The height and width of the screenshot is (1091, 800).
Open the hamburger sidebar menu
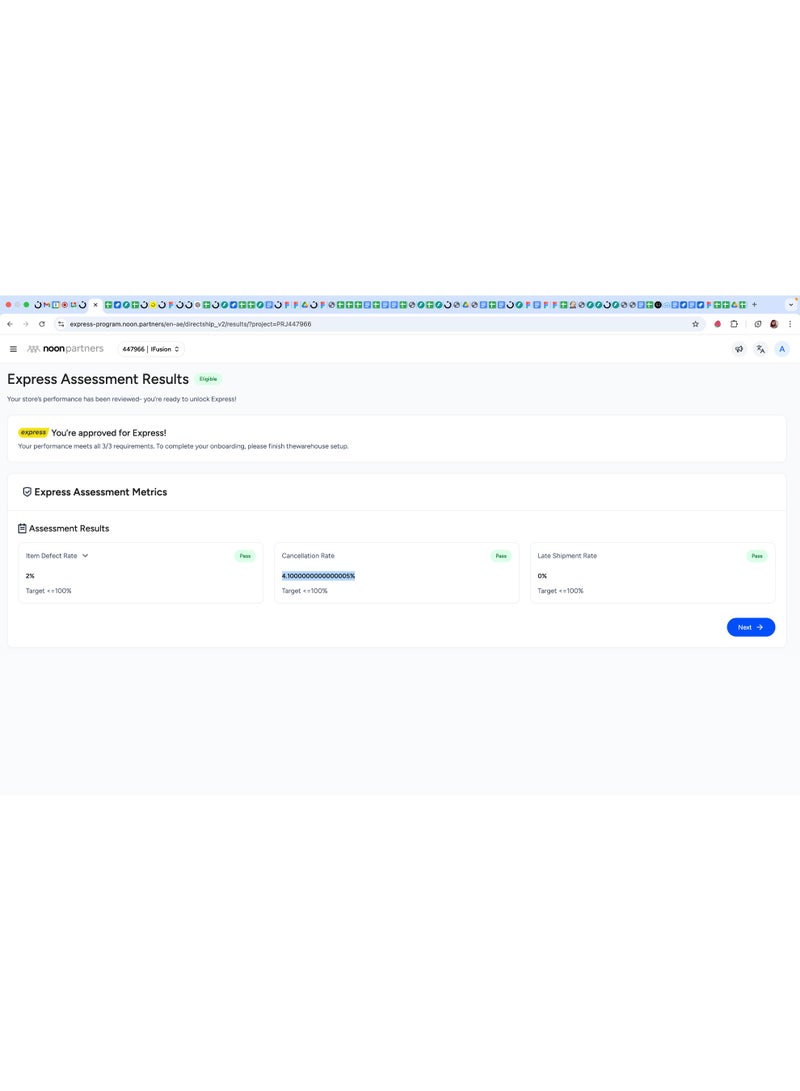click(13, 349)
